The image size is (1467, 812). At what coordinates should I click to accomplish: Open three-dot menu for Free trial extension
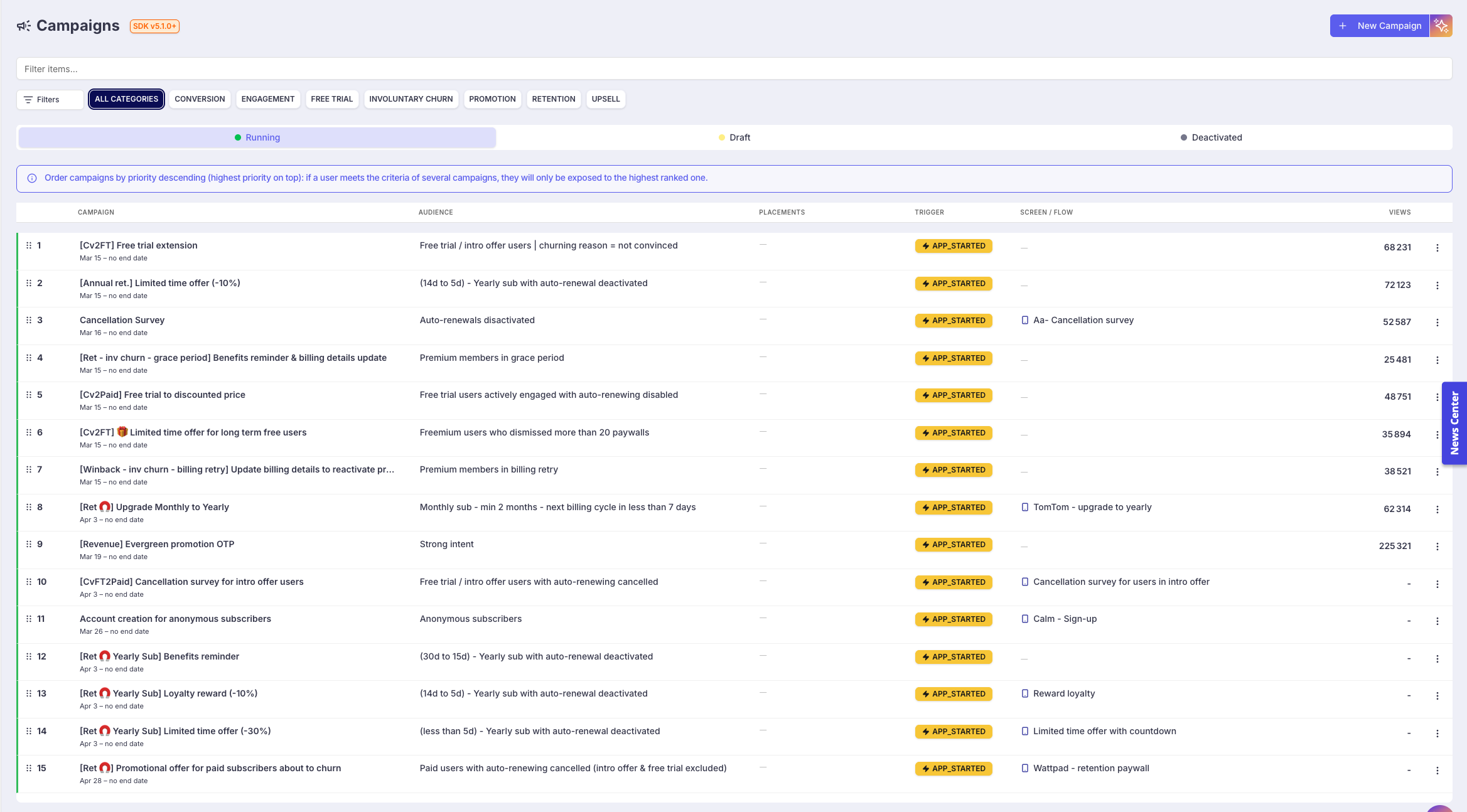(x=1437, y=248)
